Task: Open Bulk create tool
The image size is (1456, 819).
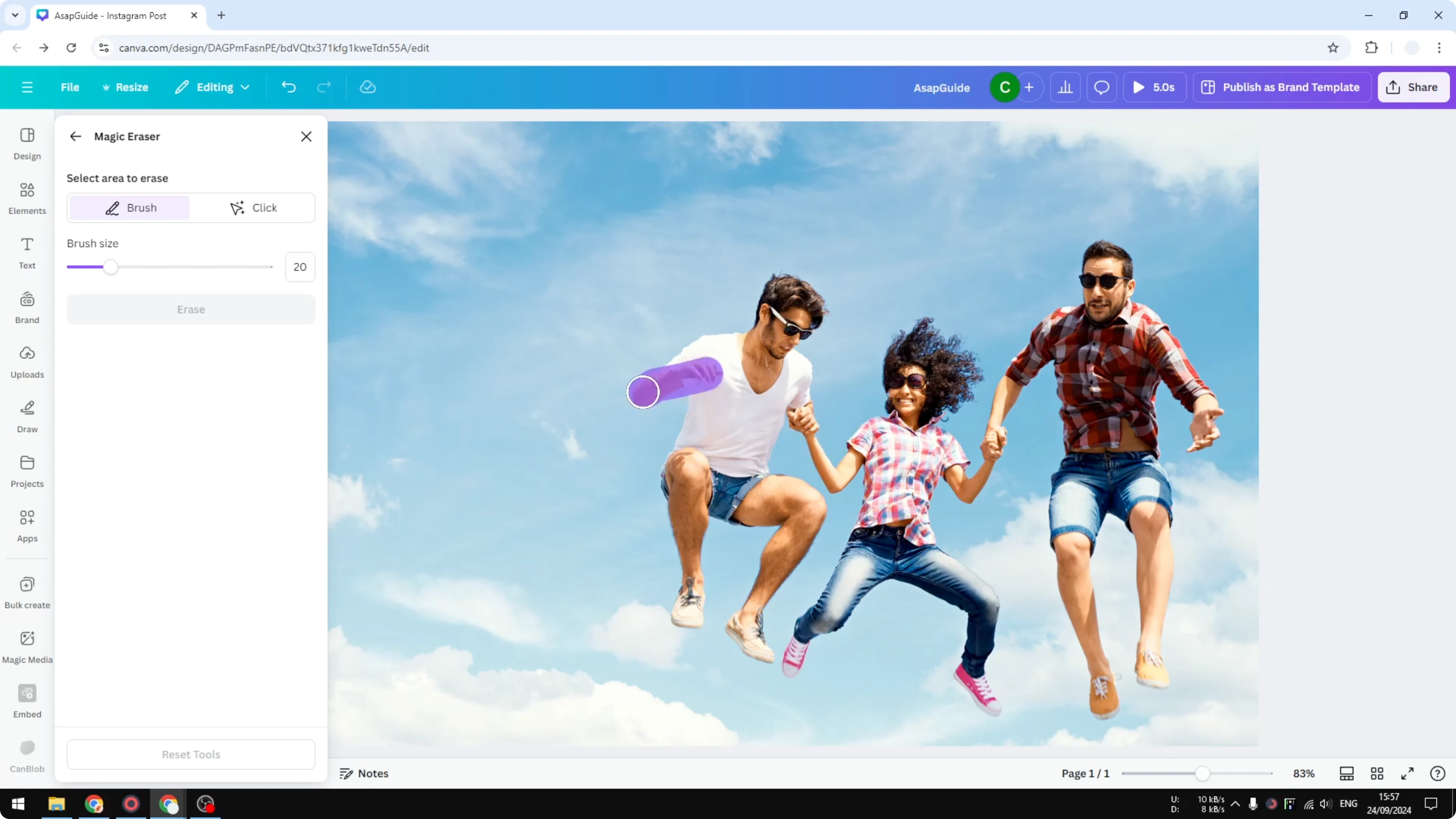Action: 27,592
